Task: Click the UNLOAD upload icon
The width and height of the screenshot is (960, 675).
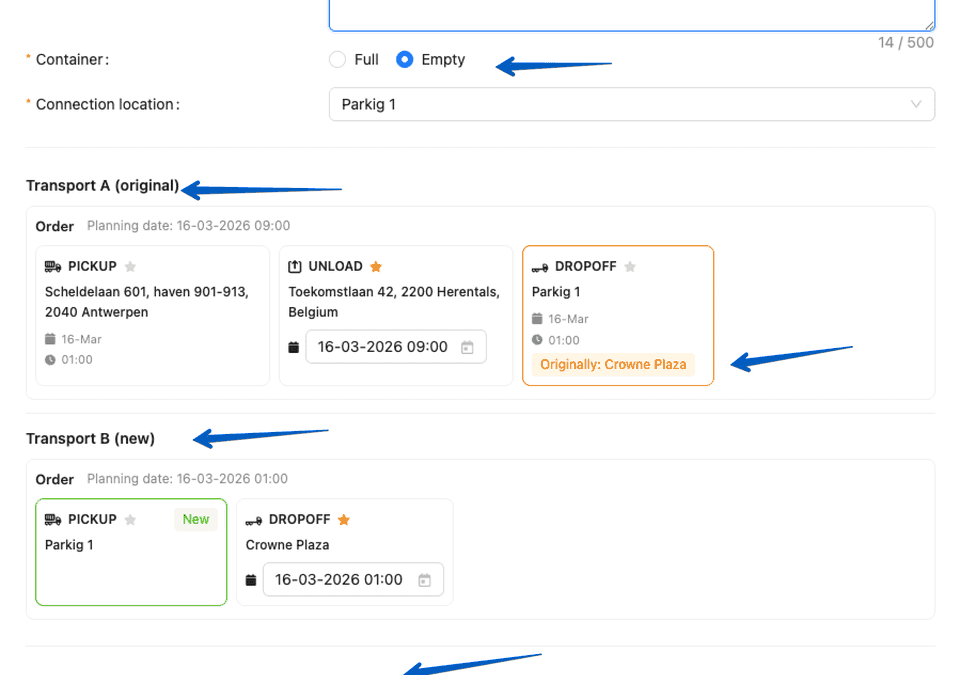Action: point(294,266)
